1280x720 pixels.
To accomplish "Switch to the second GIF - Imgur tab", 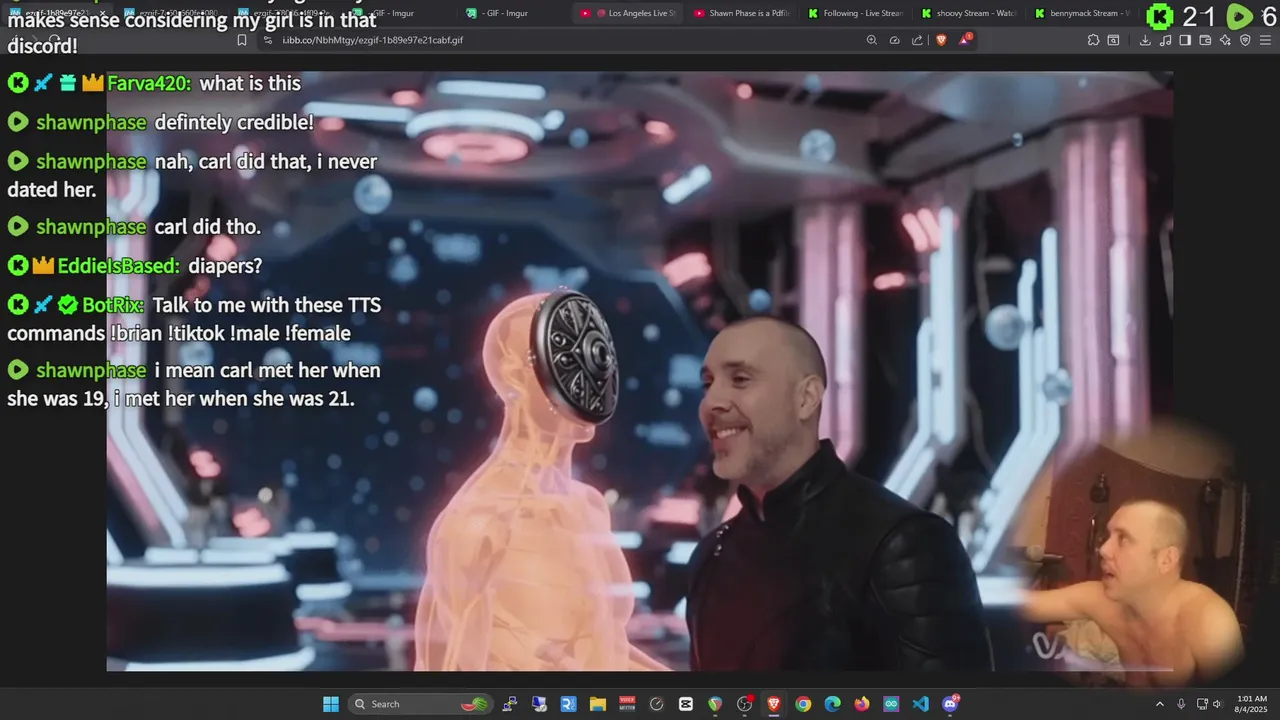I will [513, 13].
